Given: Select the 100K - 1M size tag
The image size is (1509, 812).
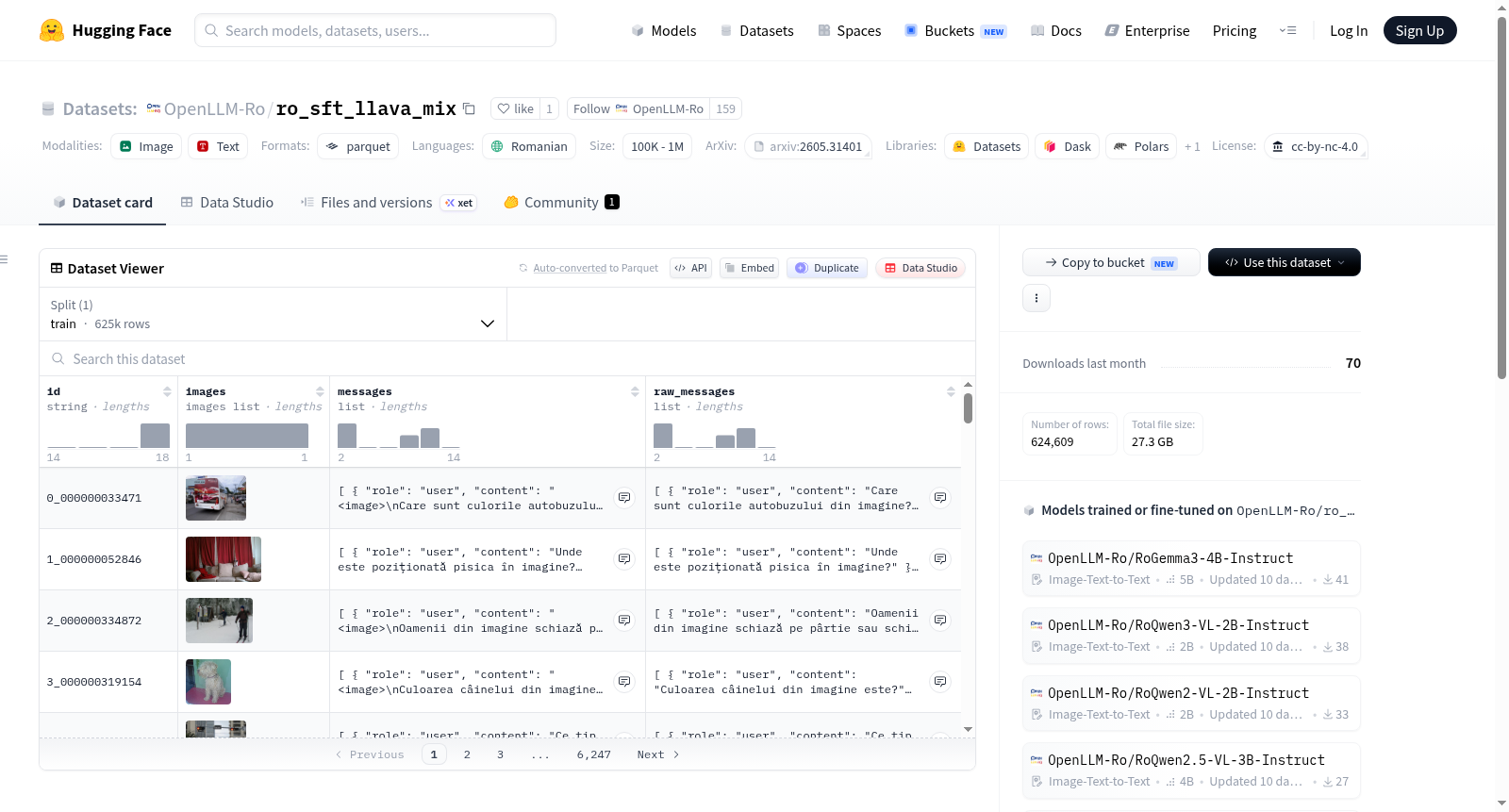Looking at the screenshot, I should (x=656, y=146).
